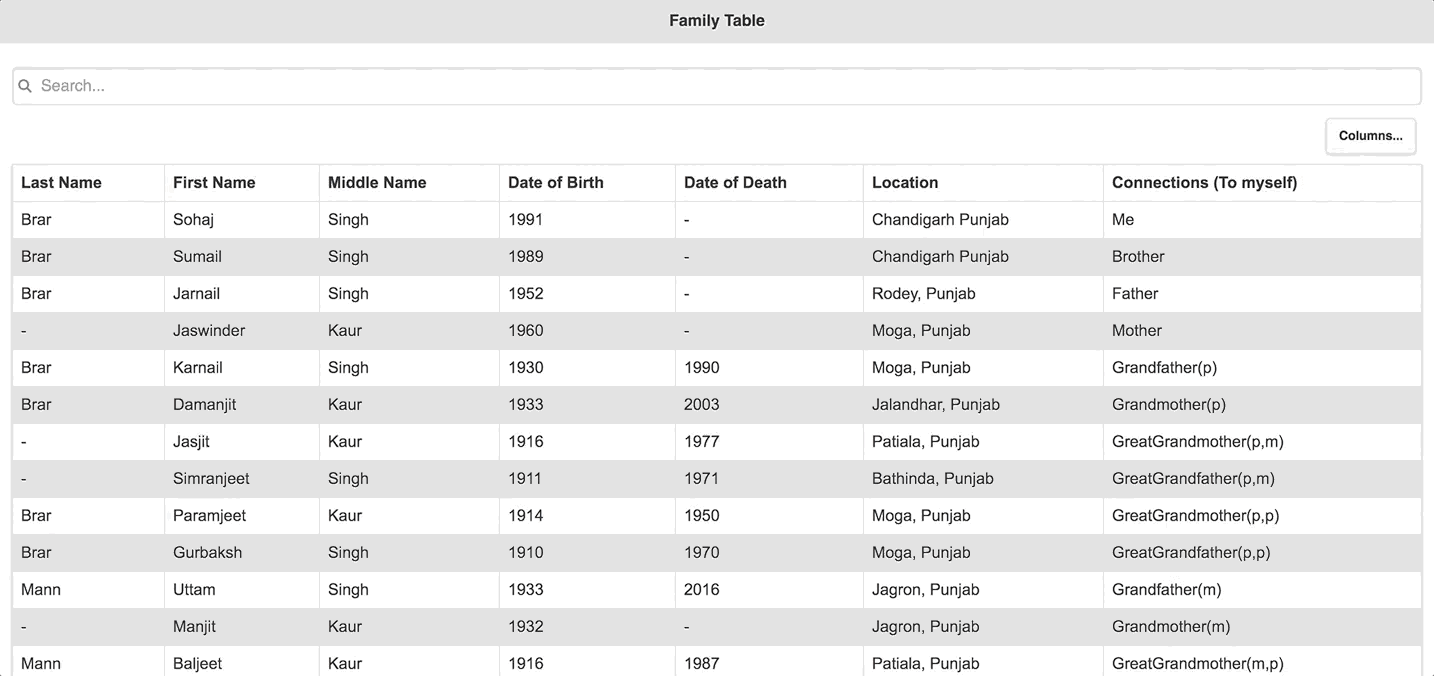Click the search magnifier icon
Image resolution: width=1434 pixels, height=676 pixels.
click(x=26, y=86)
